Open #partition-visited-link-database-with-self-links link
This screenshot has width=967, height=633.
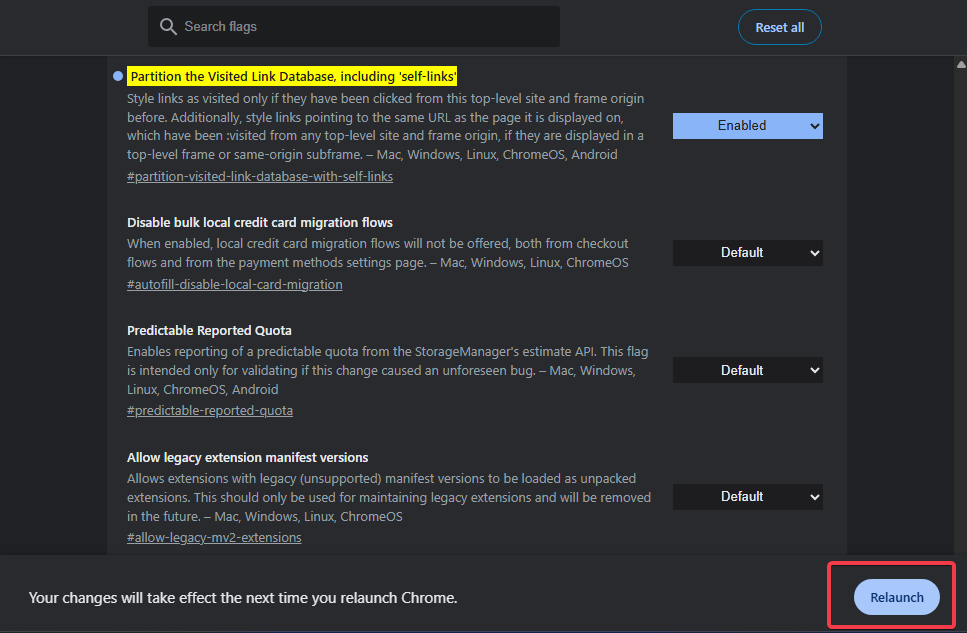(x=260, y=176)
